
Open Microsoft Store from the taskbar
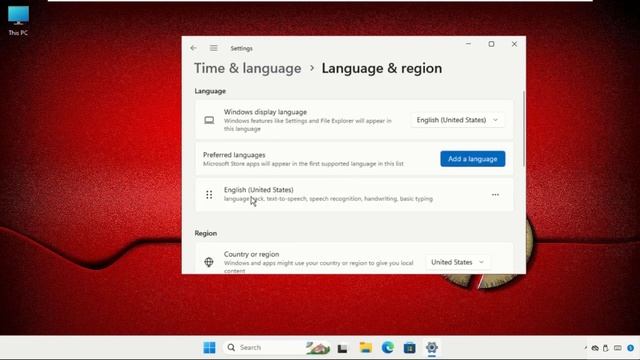(409, 347)
